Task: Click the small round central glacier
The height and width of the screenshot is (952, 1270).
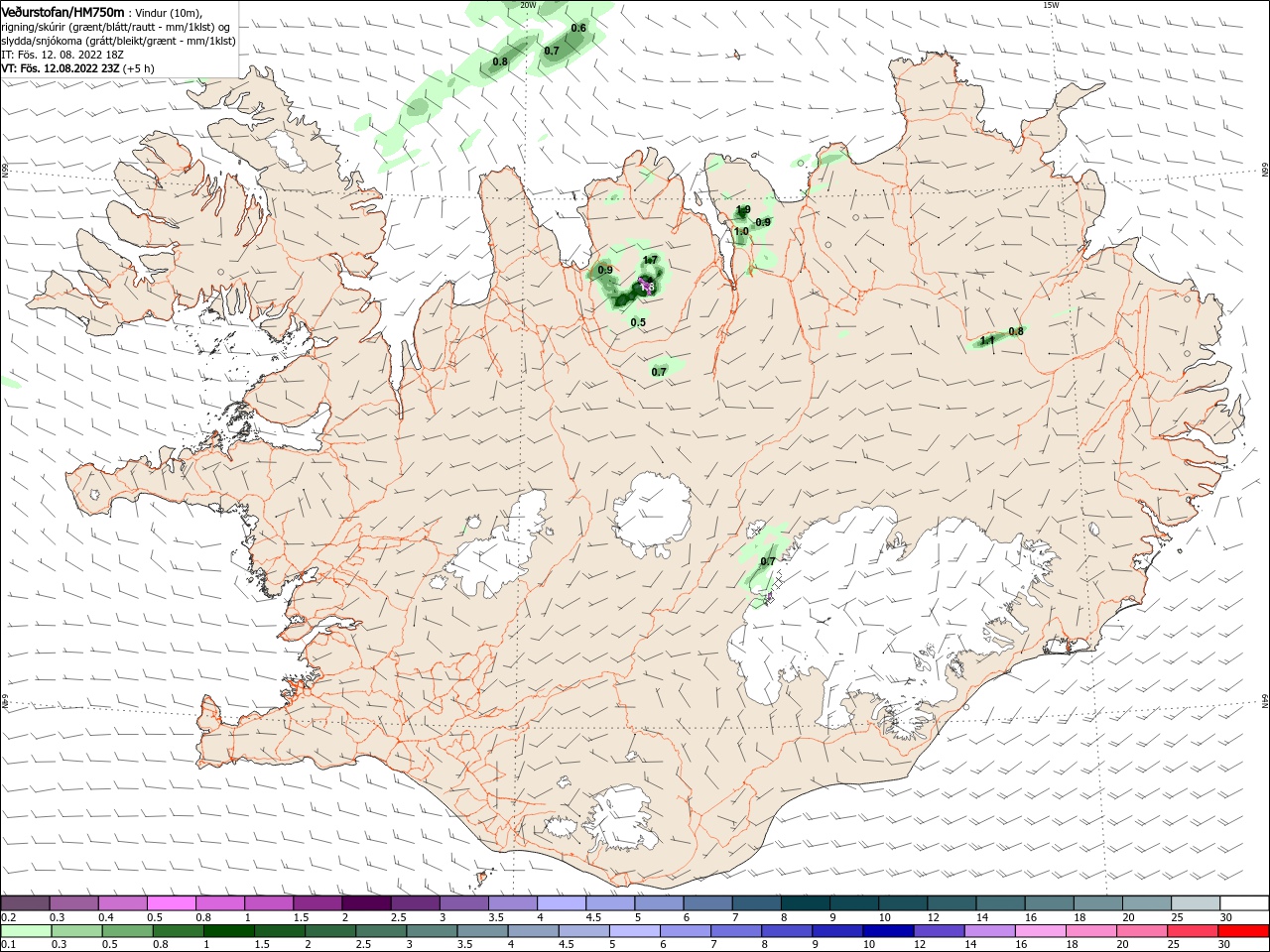Action: (x=652, y=514)
